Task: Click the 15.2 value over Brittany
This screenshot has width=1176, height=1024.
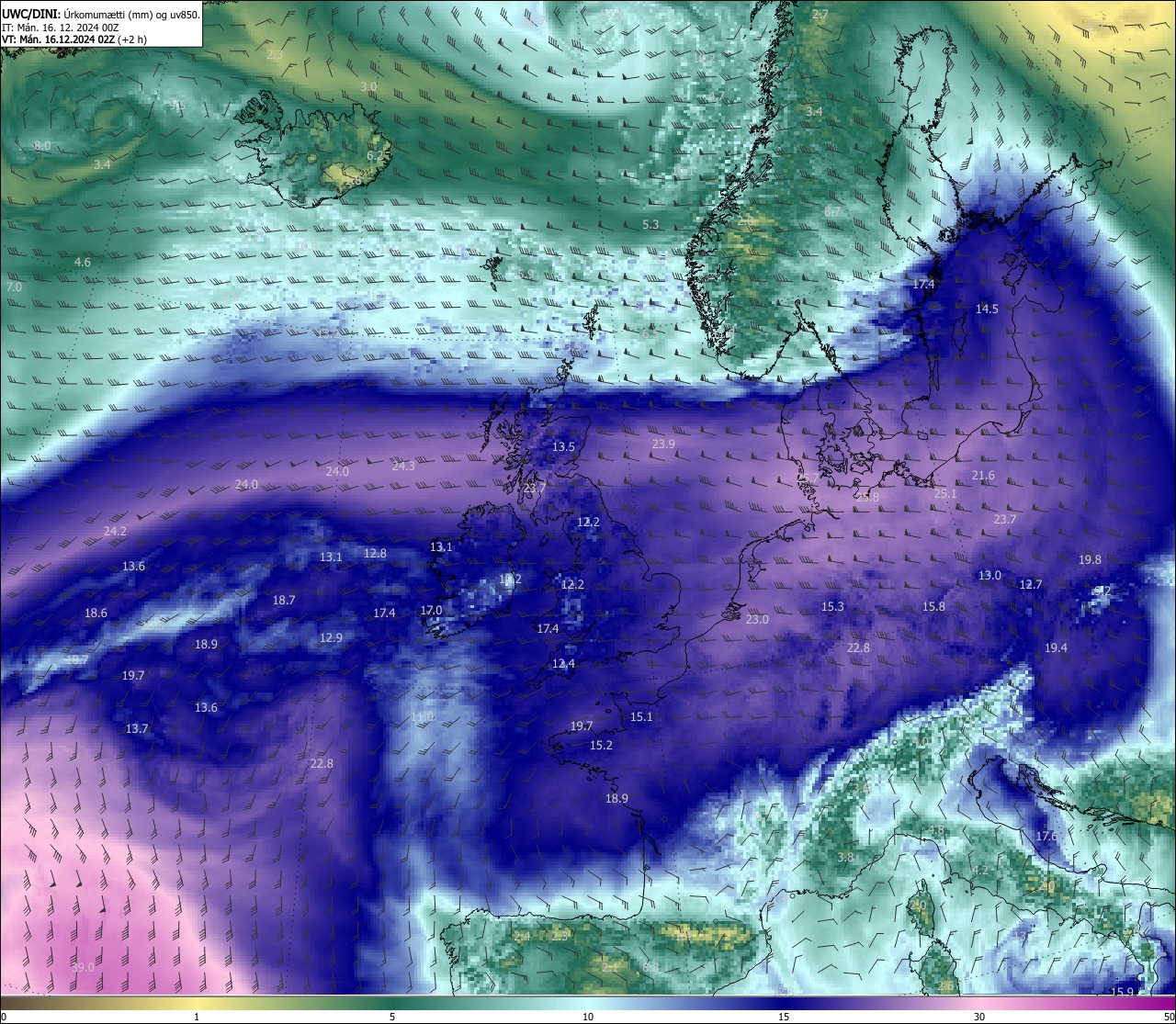Action: click(x=601, y=746)
